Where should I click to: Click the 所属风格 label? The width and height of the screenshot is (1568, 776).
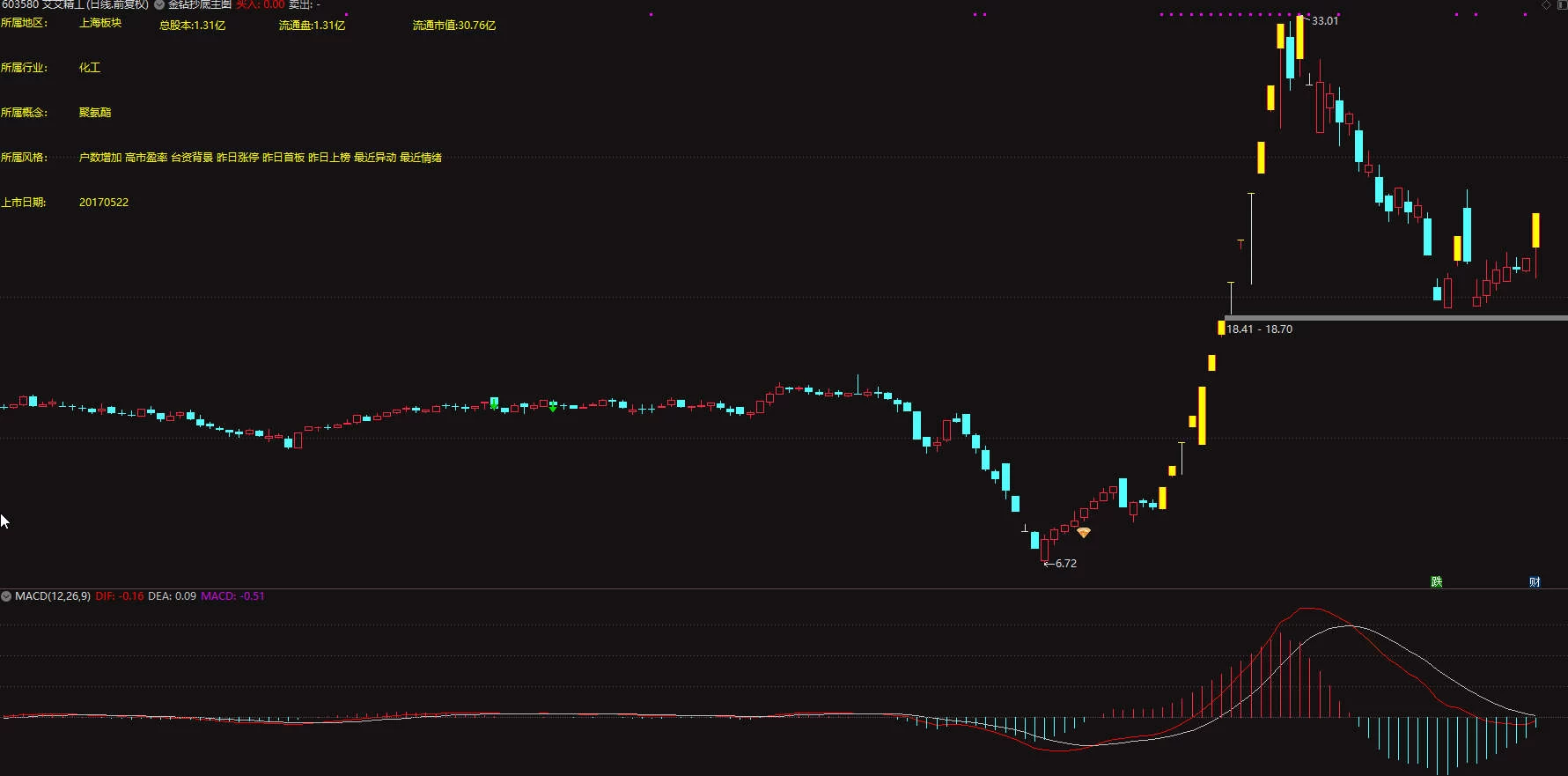(25, 158)
